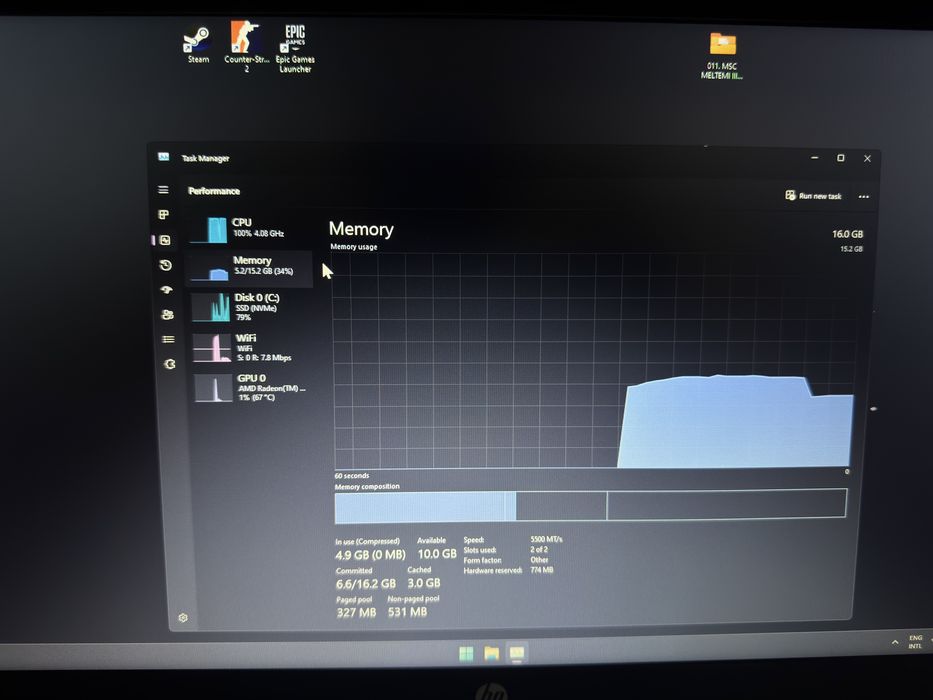Click the Speed value 5500 MT/s
The image size is (933, 700).
546,539
